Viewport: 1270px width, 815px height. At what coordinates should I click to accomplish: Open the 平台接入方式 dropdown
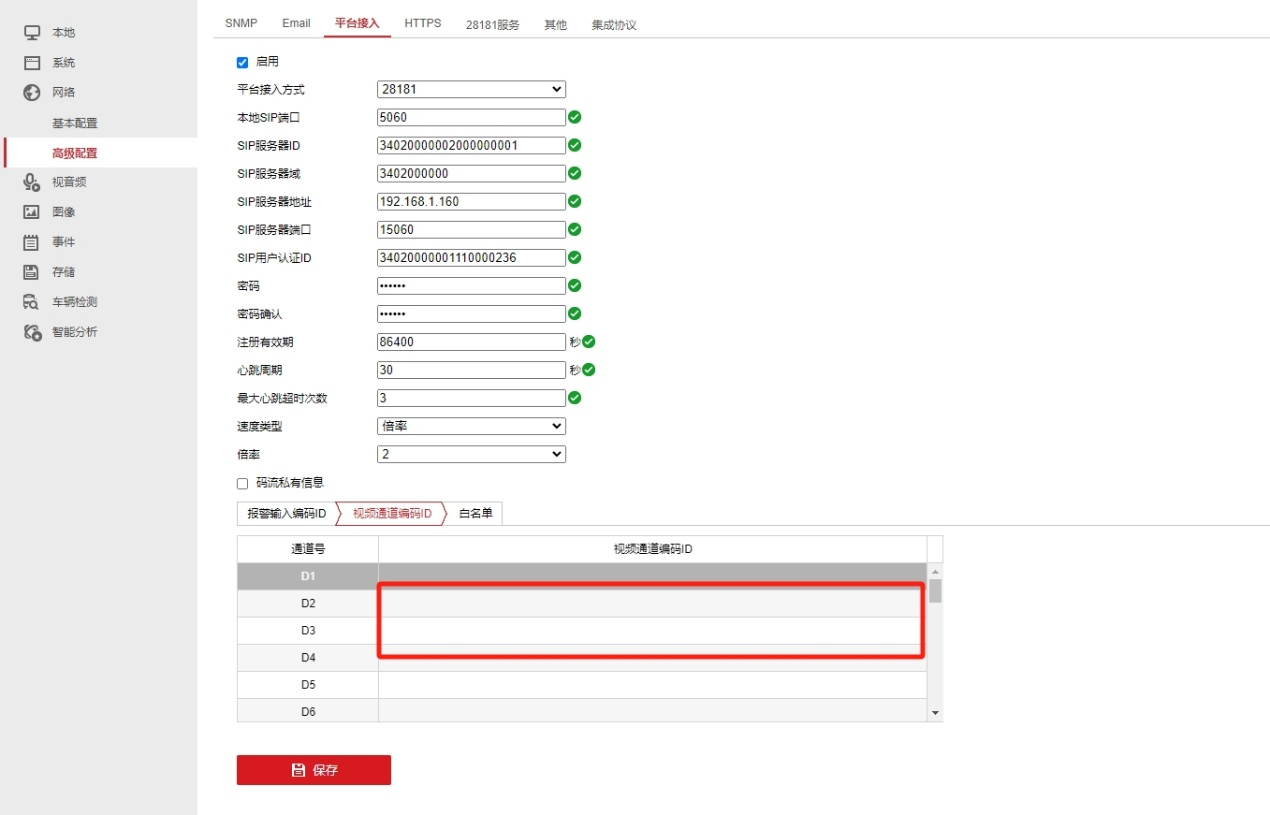click(470, 89)
